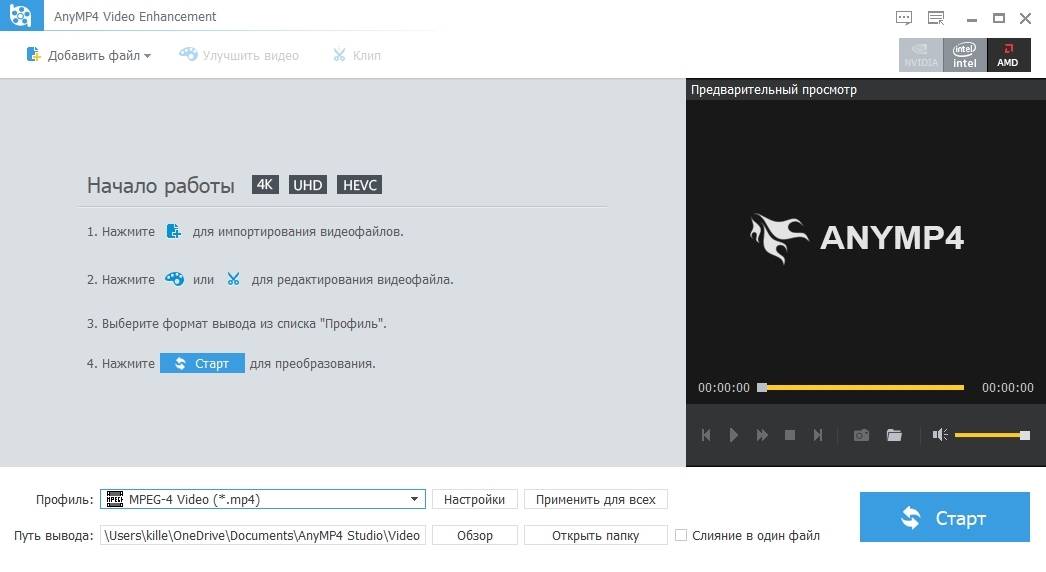
Task: Click the snapshot camera icon
Action: coord(861,435)
